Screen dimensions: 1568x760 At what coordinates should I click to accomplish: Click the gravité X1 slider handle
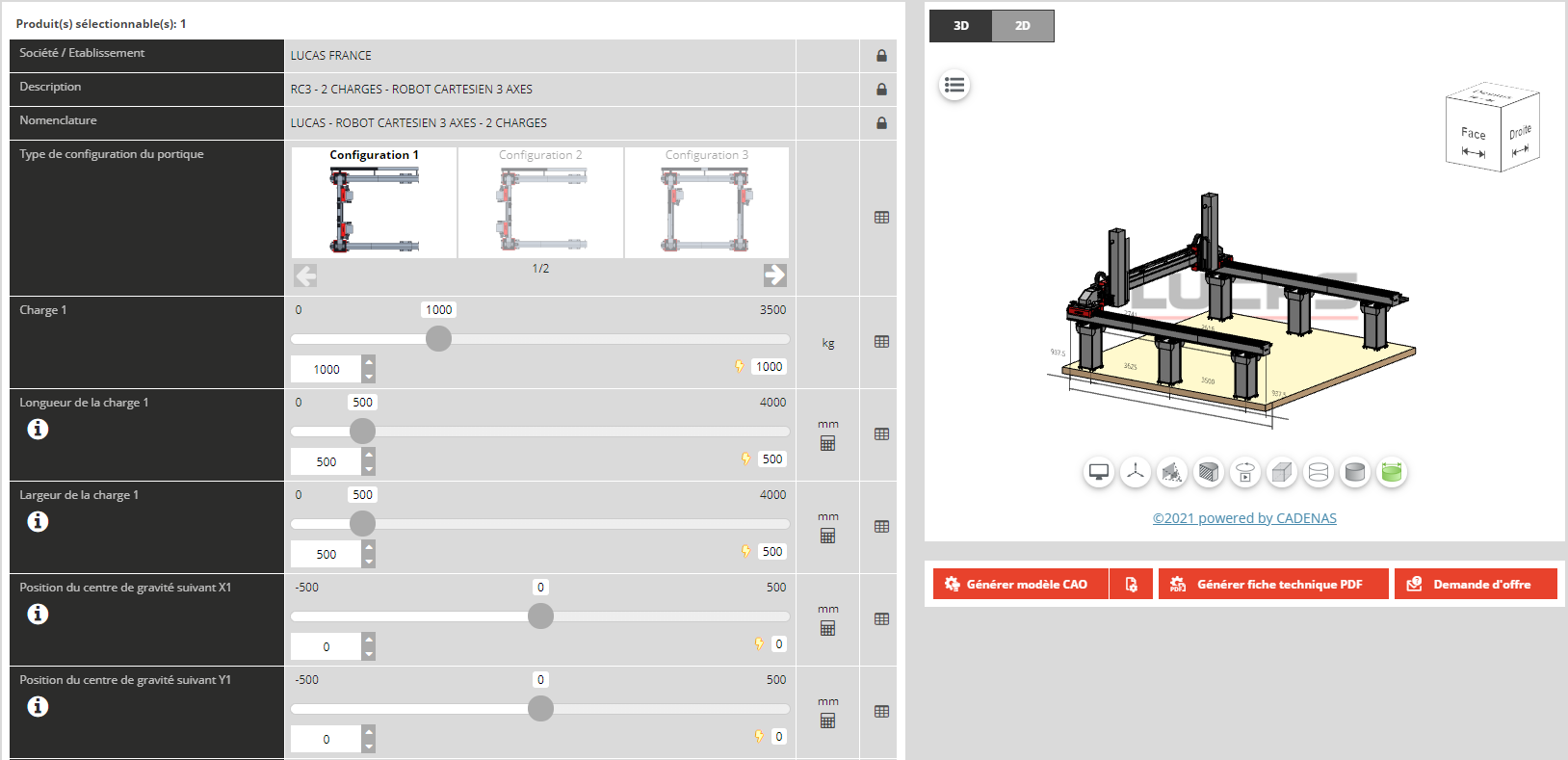[x=540, y=616]
